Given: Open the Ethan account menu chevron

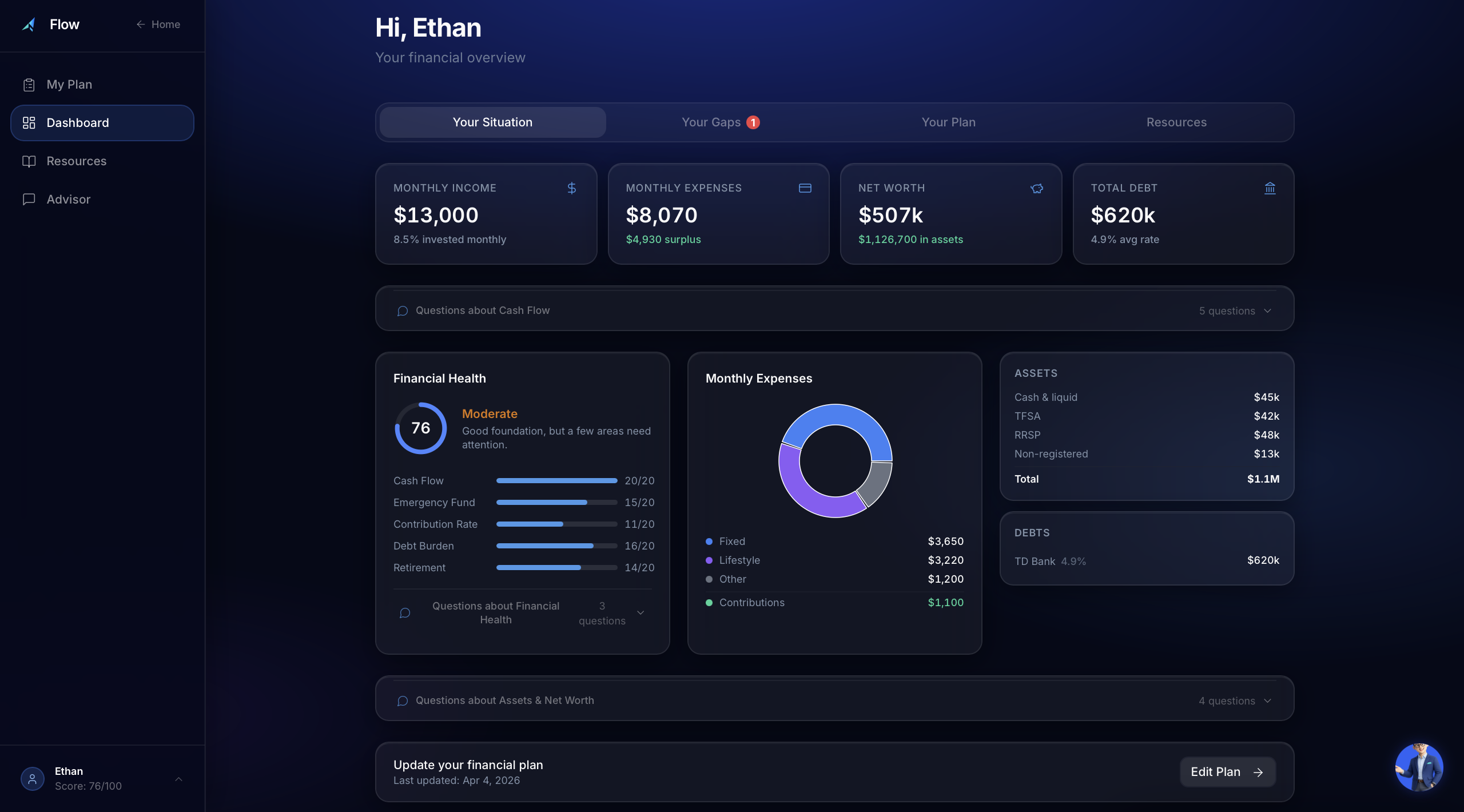Looking at the screenshot, I should 178,779.
